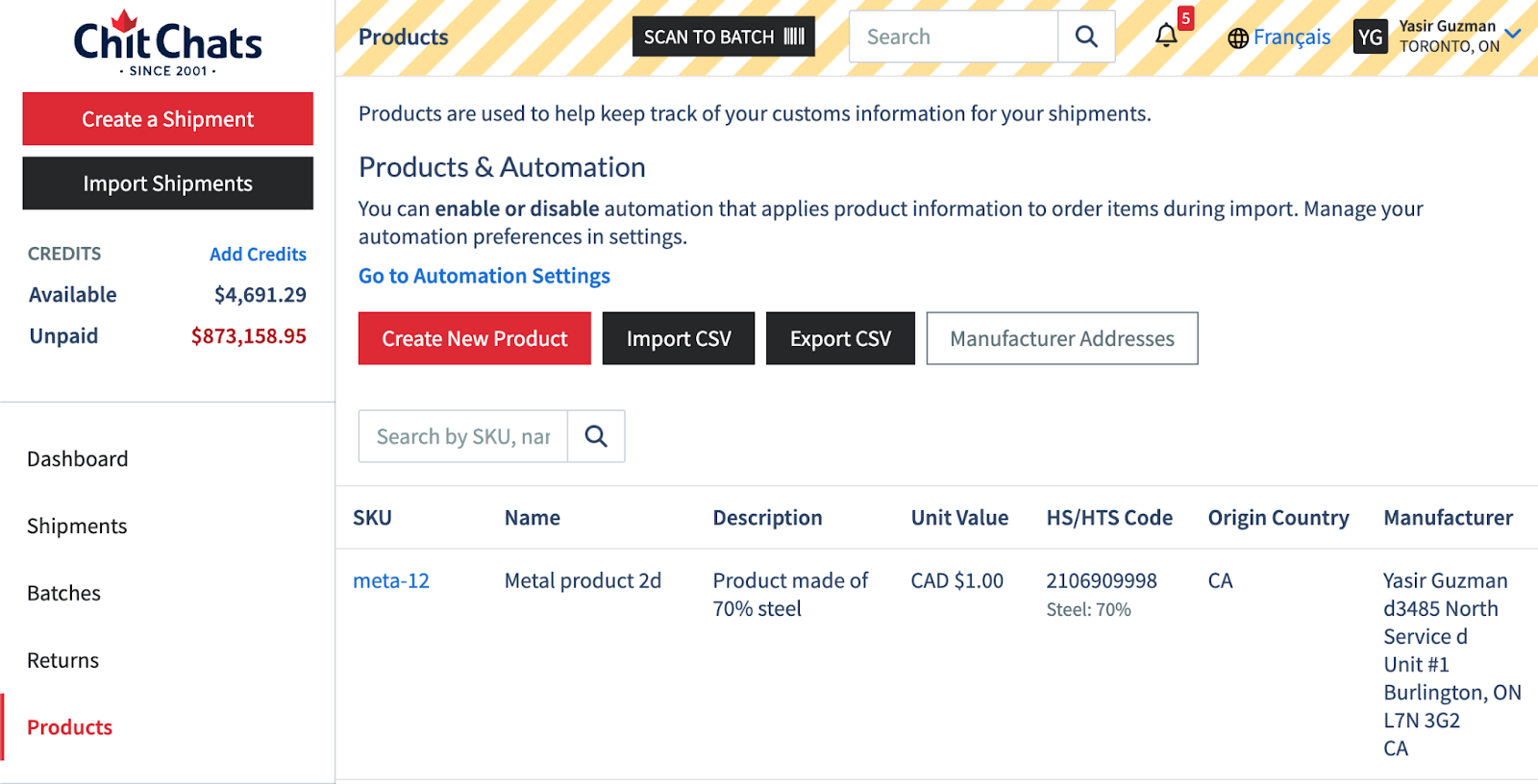Go to Automation Settings link

(x=484, y=276)
